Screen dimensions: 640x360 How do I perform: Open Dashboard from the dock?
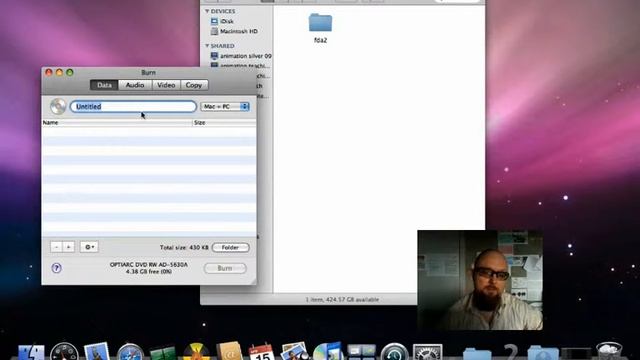(64, 352)
